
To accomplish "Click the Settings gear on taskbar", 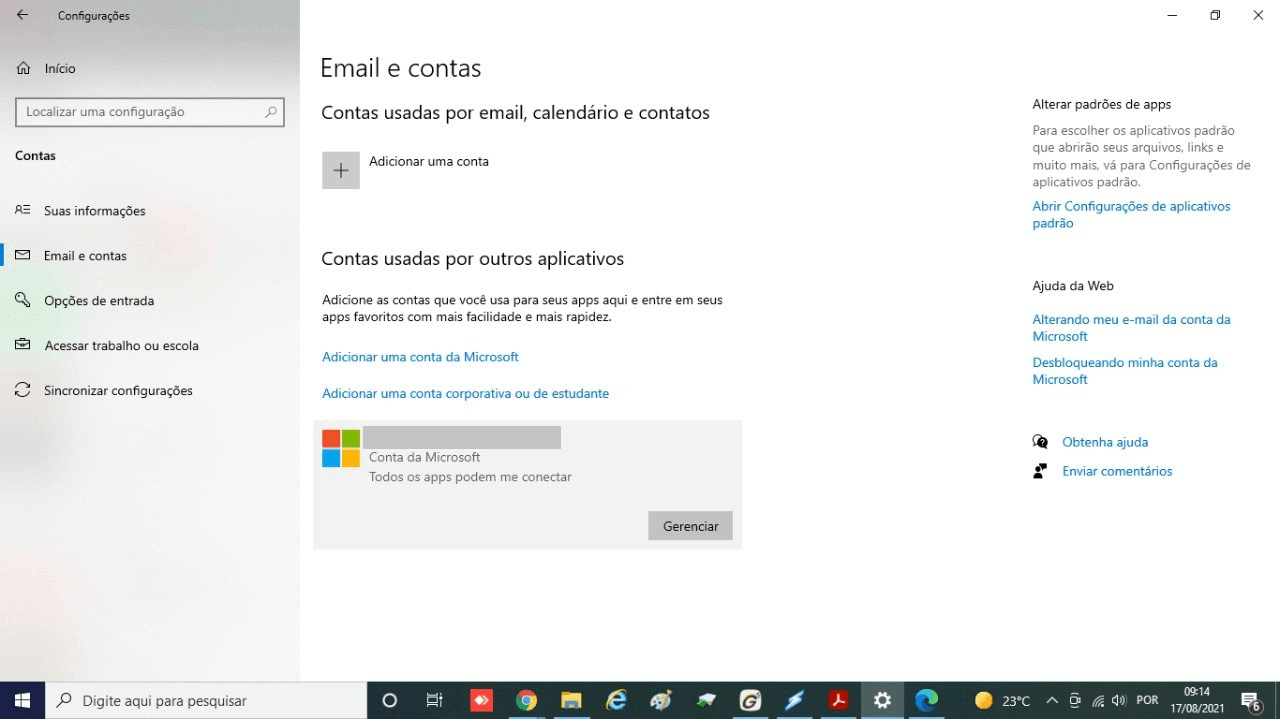I will [x=882, y=701].
